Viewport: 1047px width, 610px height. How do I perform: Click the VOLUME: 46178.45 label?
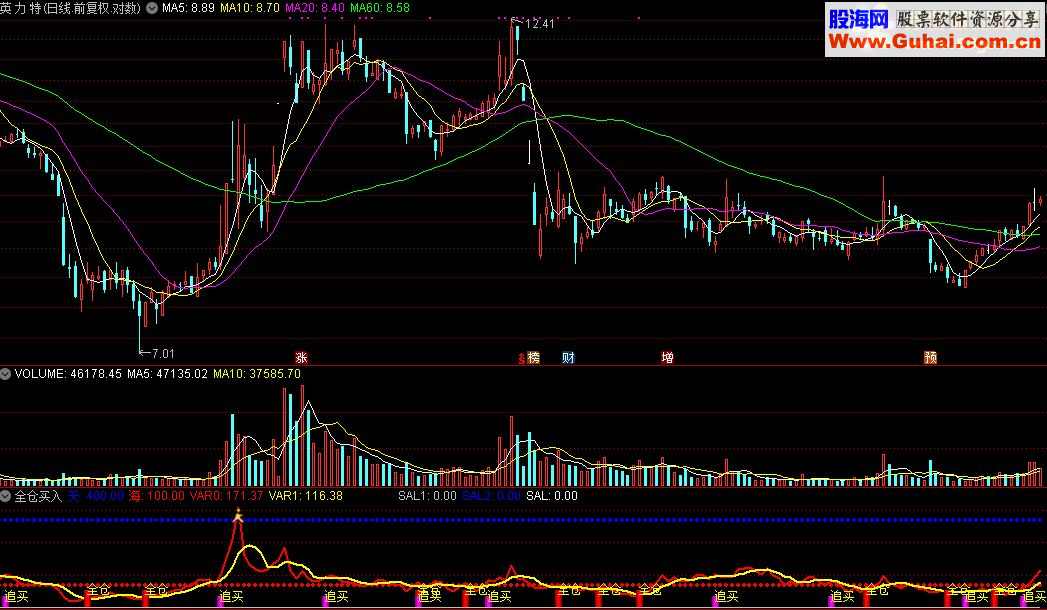pos(68,374)
